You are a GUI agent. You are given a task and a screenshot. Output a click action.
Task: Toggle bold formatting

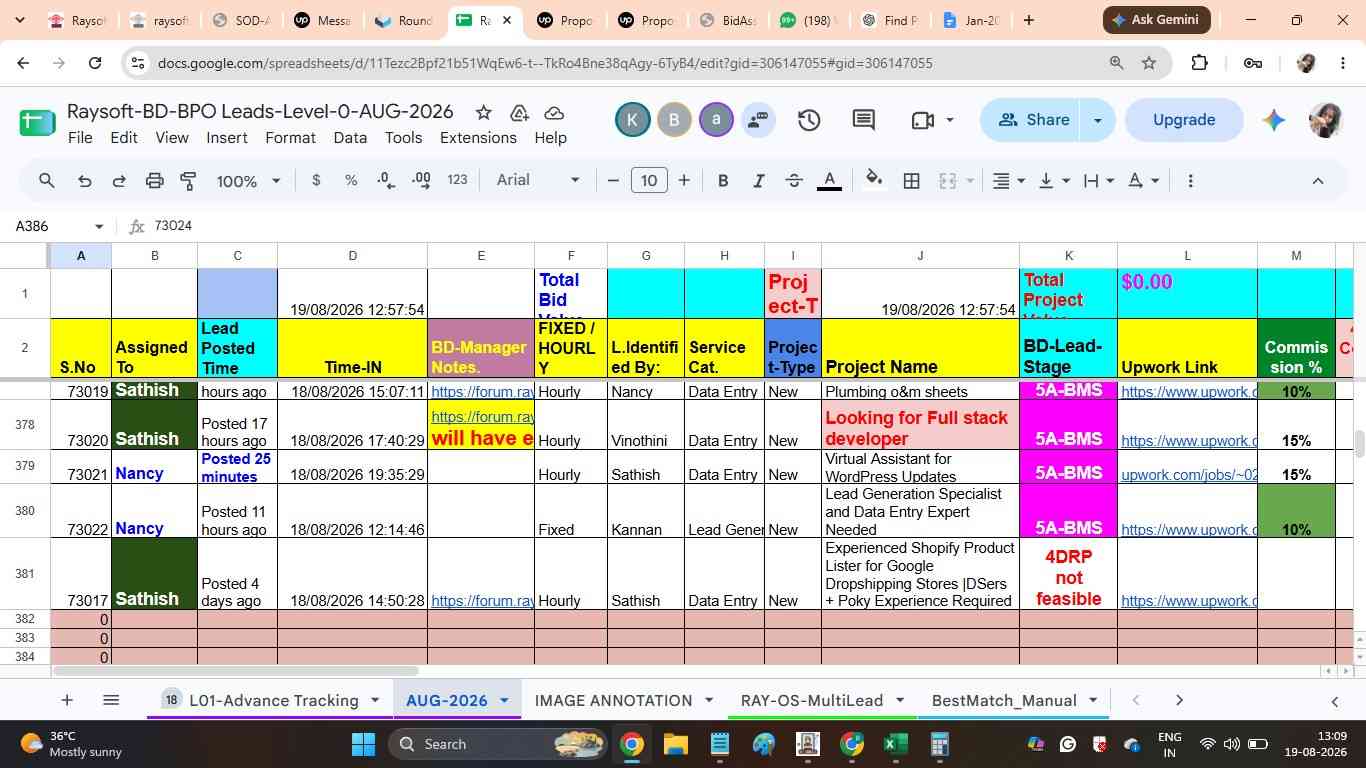(x=723, y=181)
